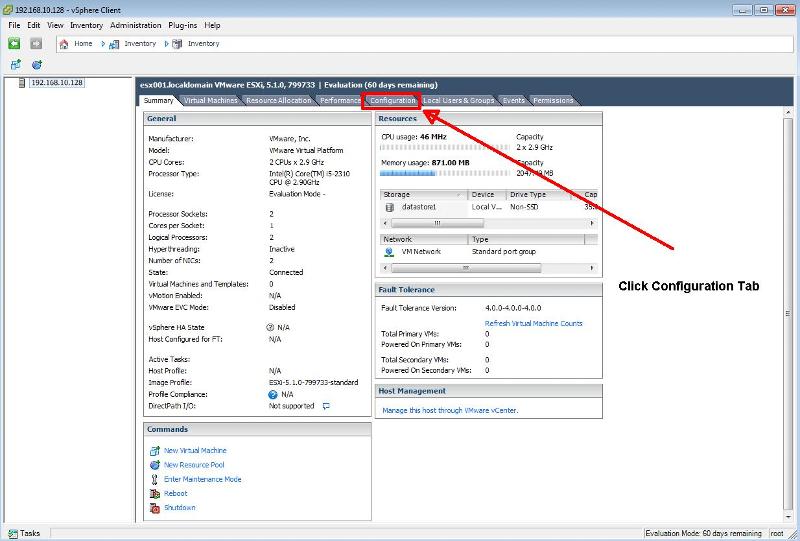
Task: Open the DirectPath I/O info bubble icon
Action: click(326, 406)
